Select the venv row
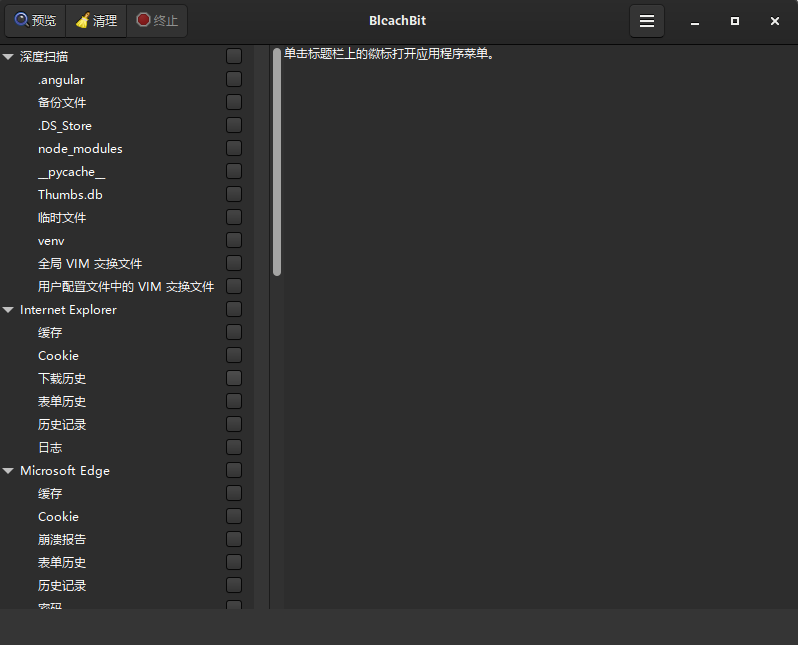The height and width of the screenshot is (645, 798). (x=127, y=240)
